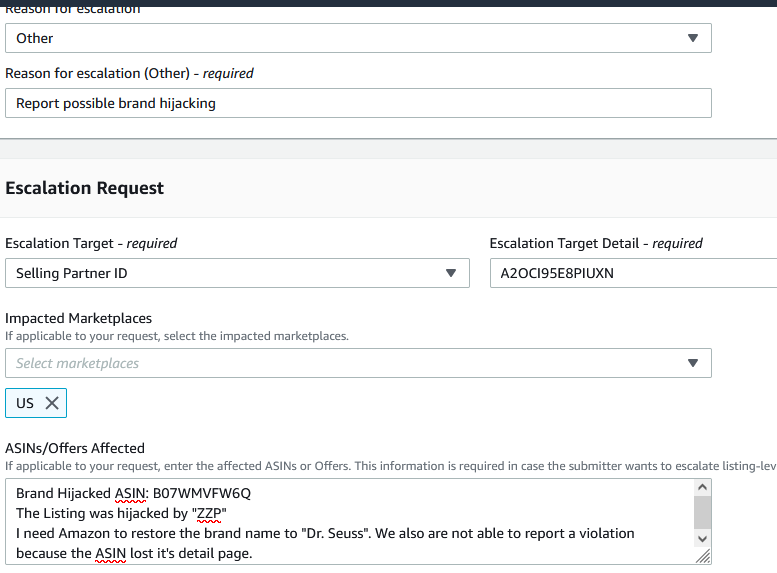The height and width of the screenshot is (573, 777).
Task: Remove the US marketplace tag
Action: (x=52, y=403)
